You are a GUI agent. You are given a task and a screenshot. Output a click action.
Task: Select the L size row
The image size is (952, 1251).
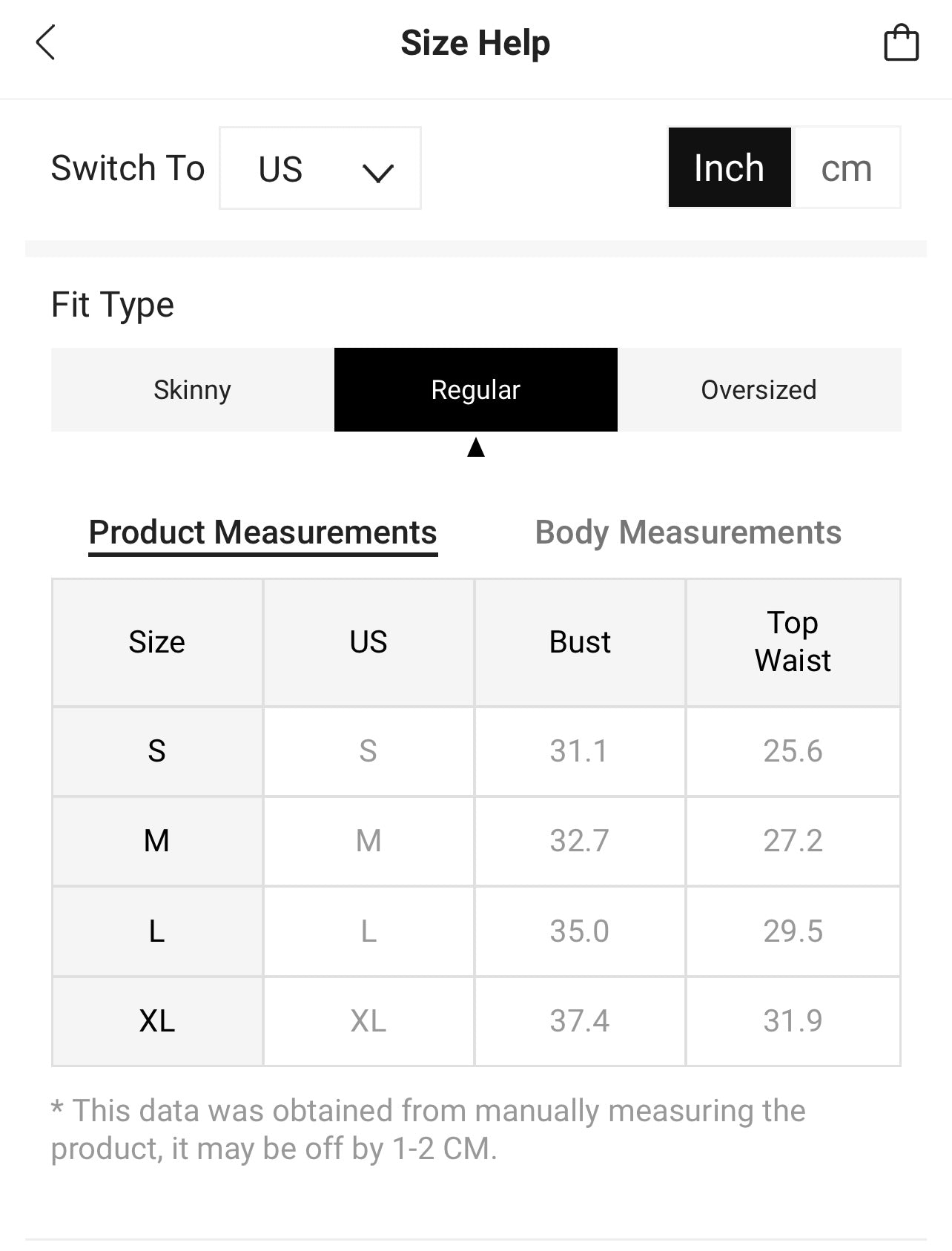(156, 931)
